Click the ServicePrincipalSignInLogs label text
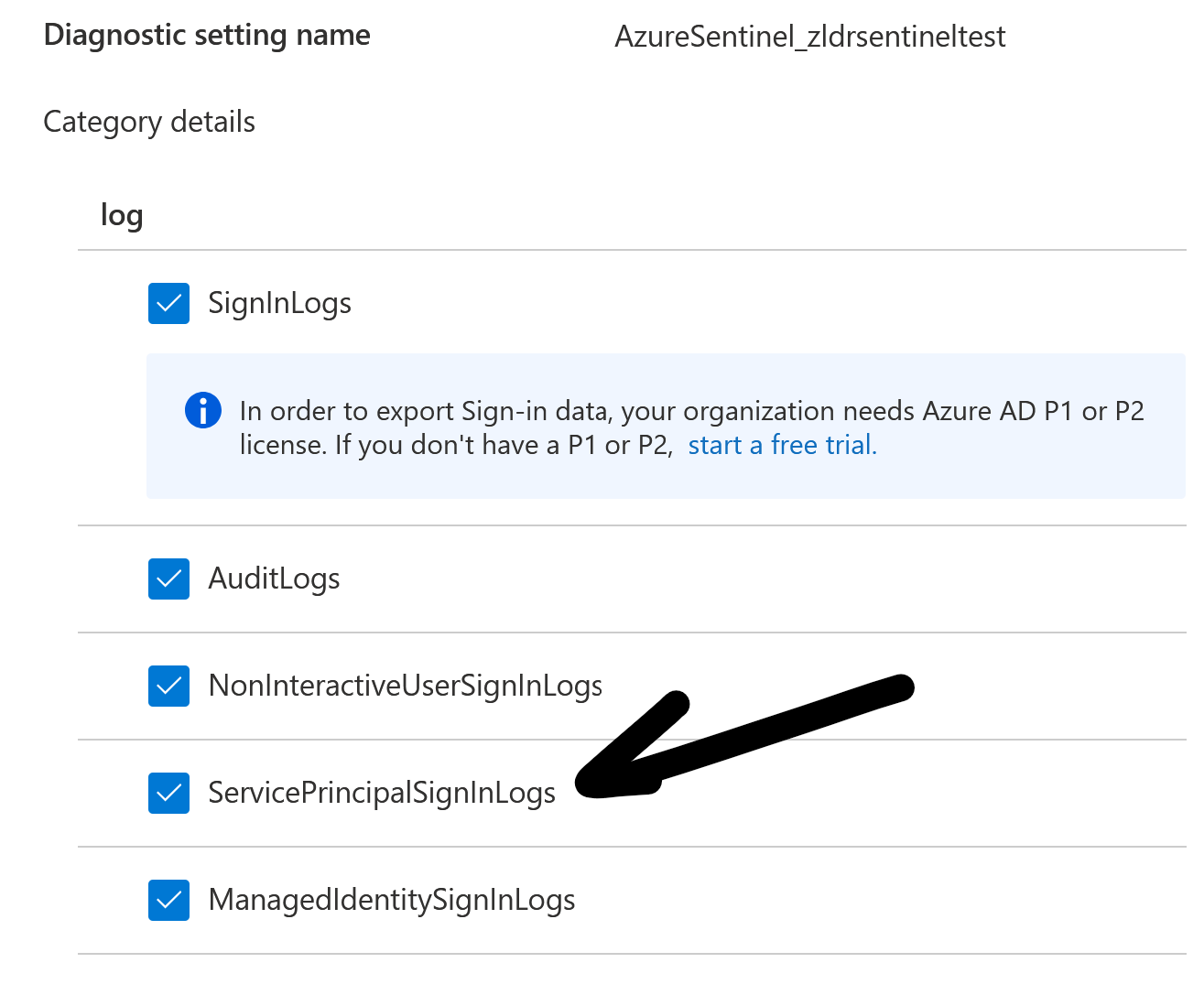This screenshot has height=995, width=1204. pyautogui.click(x=381, y=793)
